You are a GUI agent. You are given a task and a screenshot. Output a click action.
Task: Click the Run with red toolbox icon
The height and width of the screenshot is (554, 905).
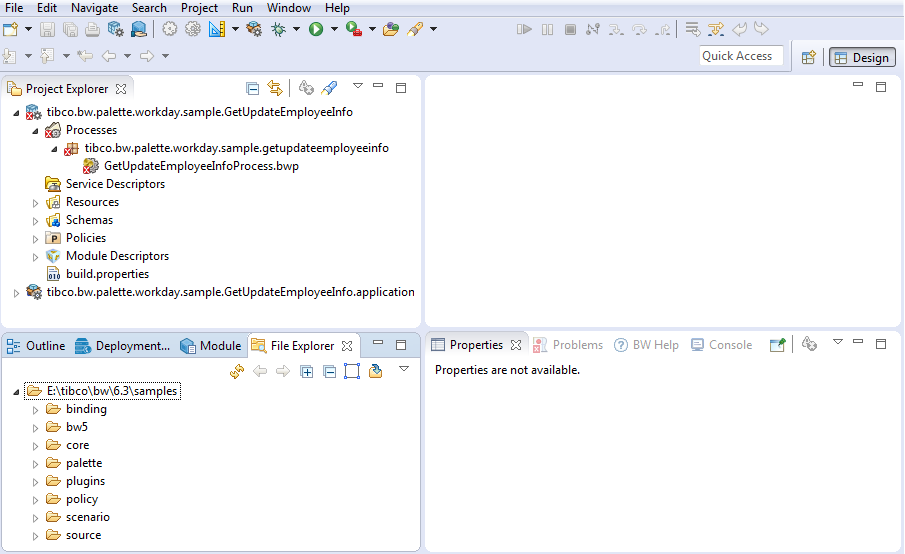(353, 29)
